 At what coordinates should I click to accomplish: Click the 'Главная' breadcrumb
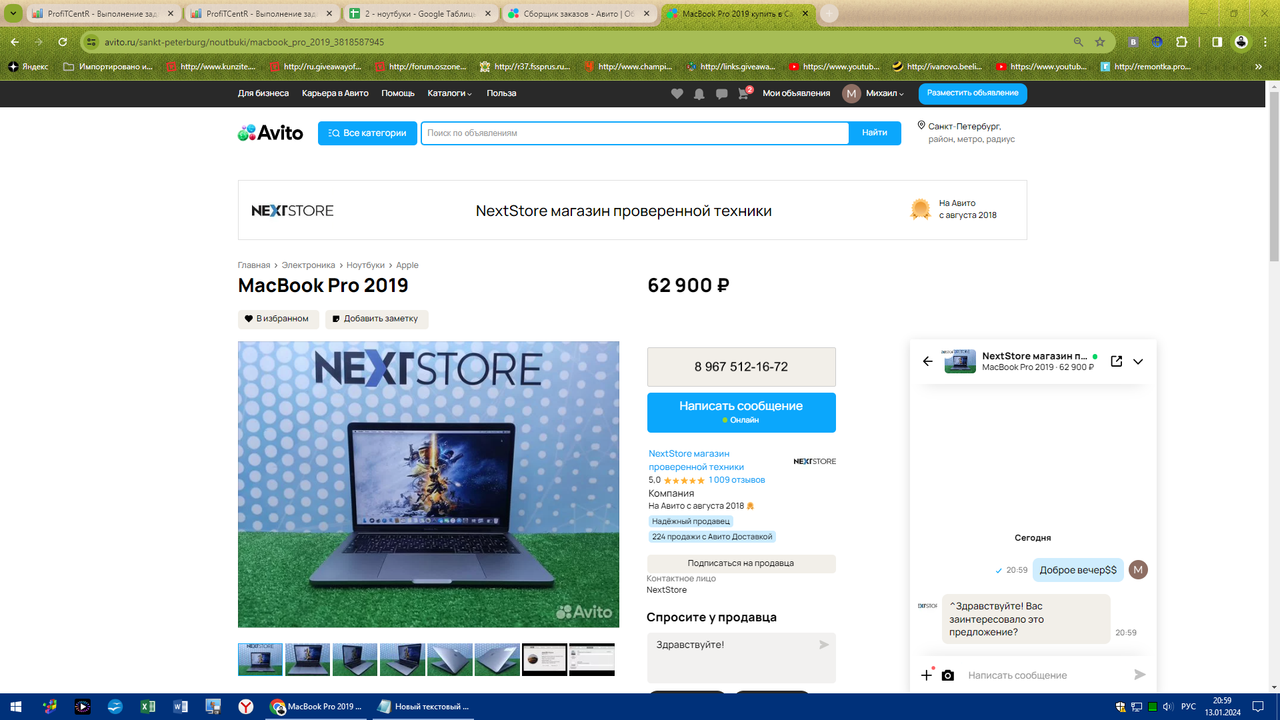tap(254, 265)
